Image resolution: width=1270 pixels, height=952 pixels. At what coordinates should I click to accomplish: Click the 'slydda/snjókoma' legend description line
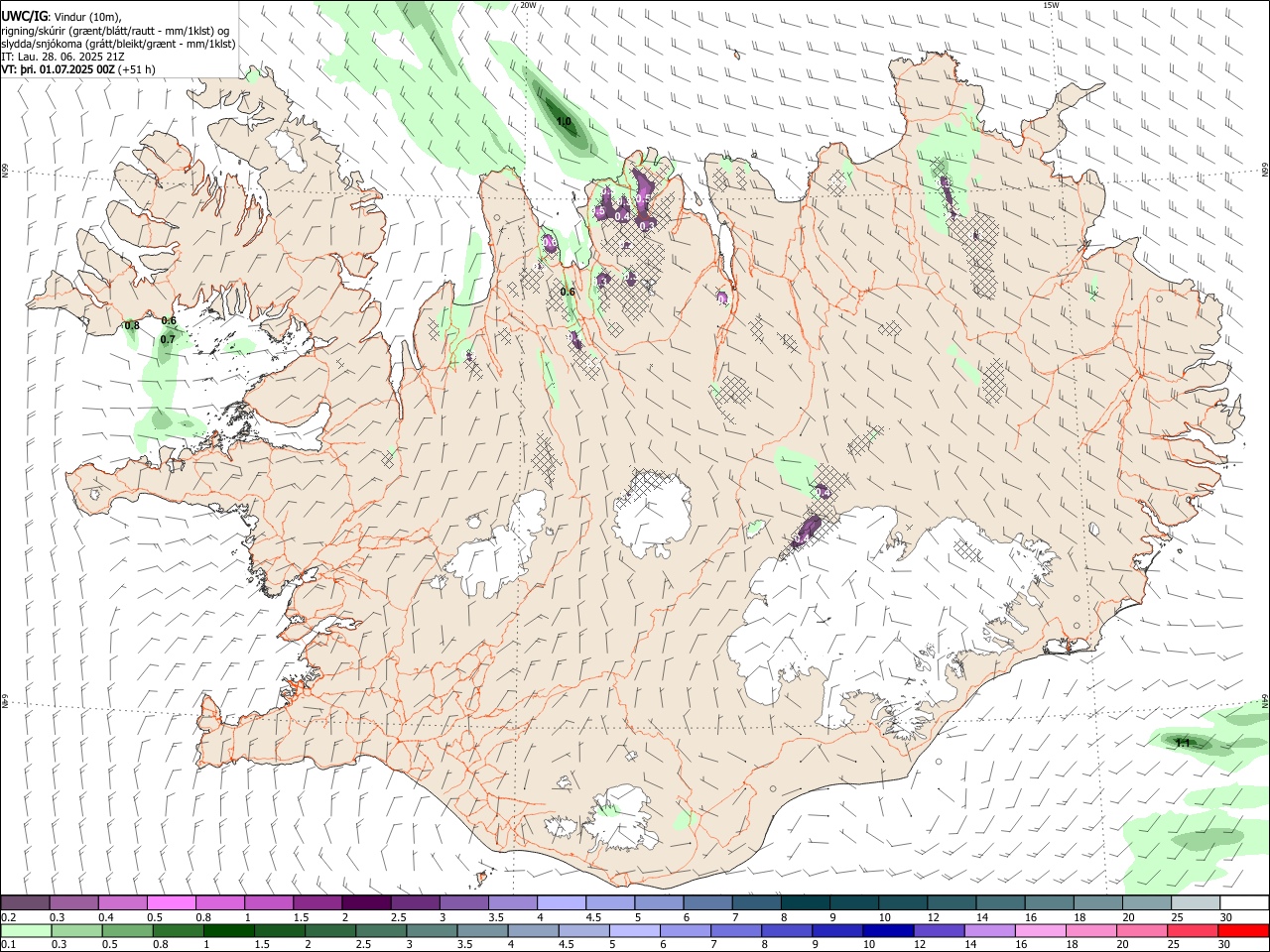pyautogui.click(x=118, y=44)
